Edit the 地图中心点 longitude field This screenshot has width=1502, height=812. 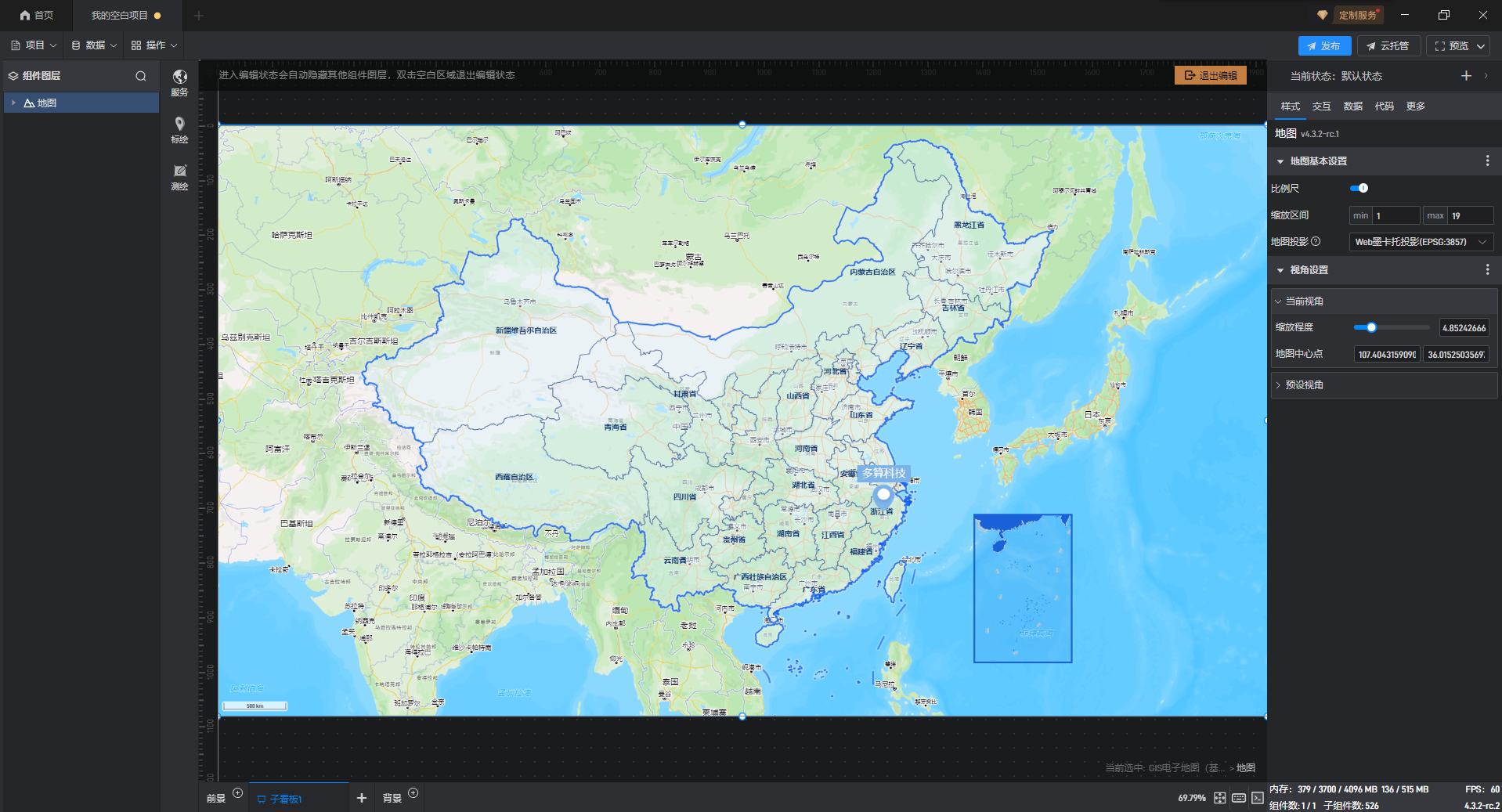[1387, 355]
